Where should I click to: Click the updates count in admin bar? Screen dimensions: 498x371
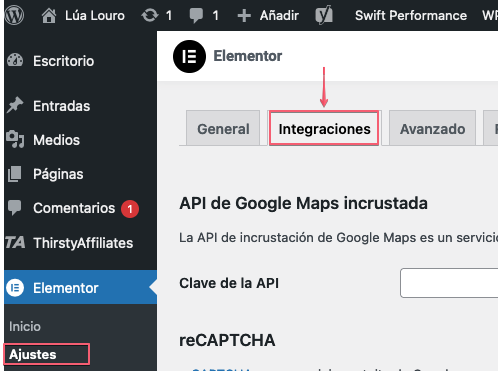(x=169, y=16)
